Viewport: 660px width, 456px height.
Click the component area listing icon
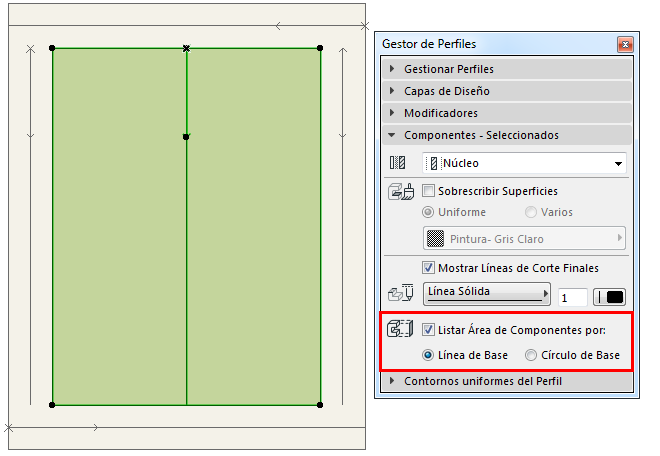(x=400, y=329)
